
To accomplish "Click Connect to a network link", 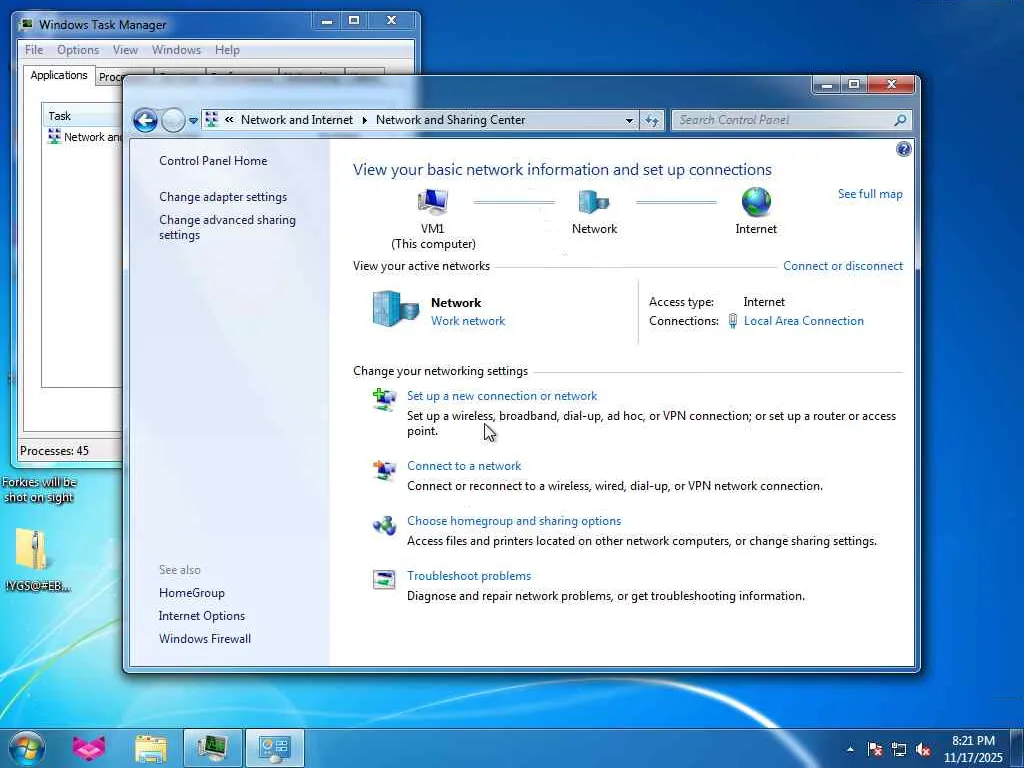I will click(464, 466).
